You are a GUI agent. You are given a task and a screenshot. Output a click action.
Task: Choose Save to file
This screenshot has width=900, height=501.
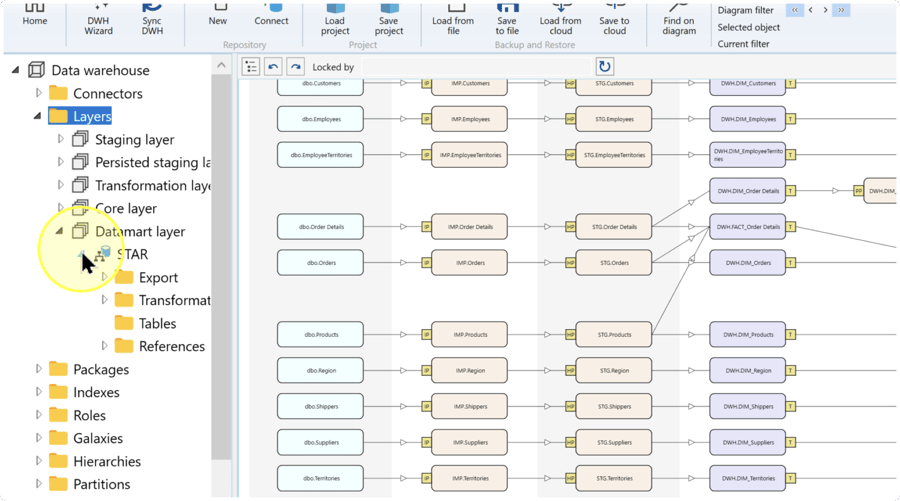coord(507,18)
